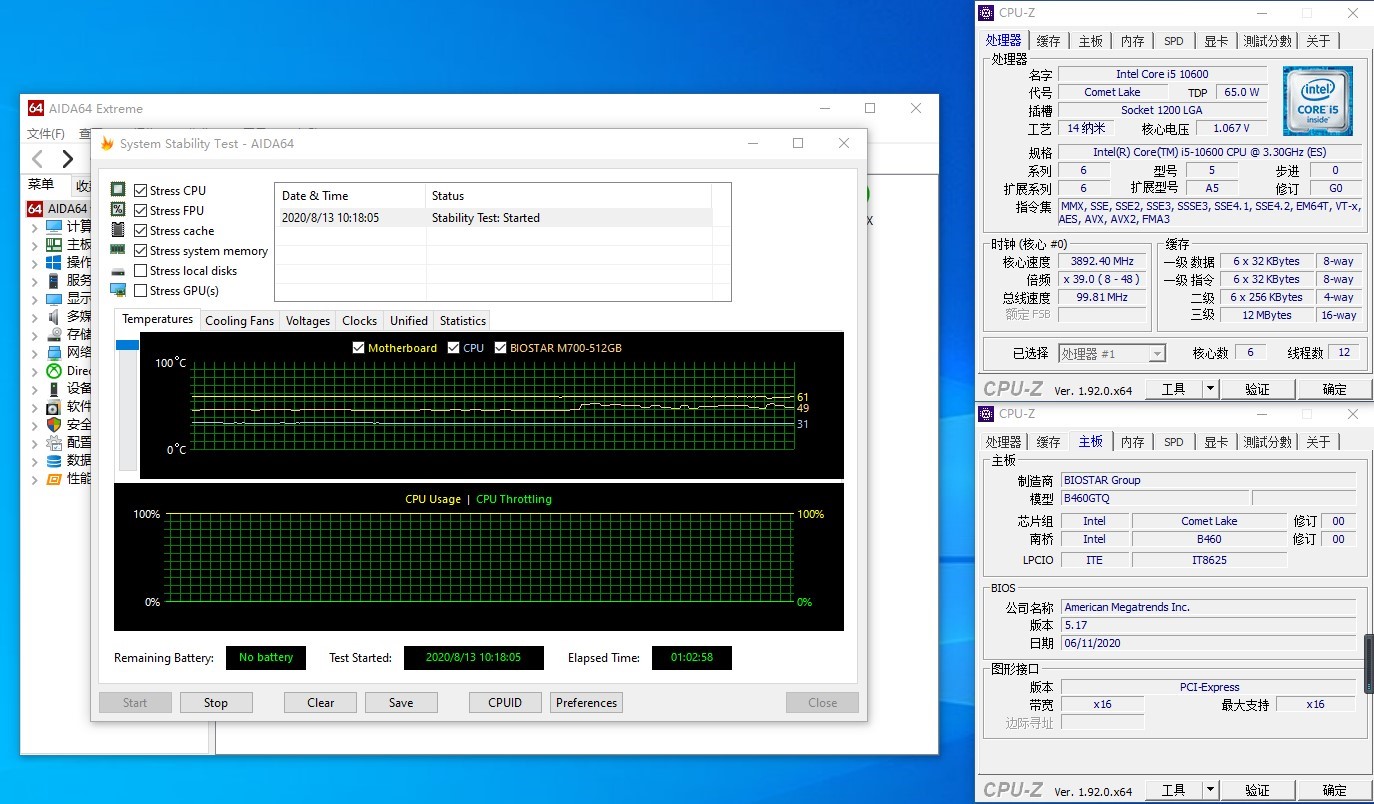The image size is (1374, 804).
Task: Click the AIDA64 back navigation arrow
Action: click(x=38, y=159)
